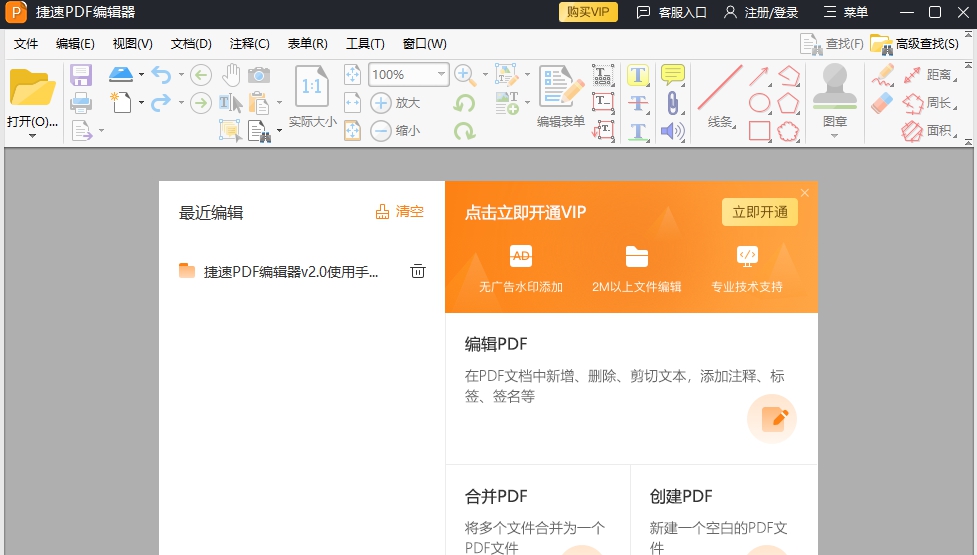The width and height of the screenshot is (977, 555).
Task: Click 清空 to clear recent edits
Action: [x=399, y=212]
